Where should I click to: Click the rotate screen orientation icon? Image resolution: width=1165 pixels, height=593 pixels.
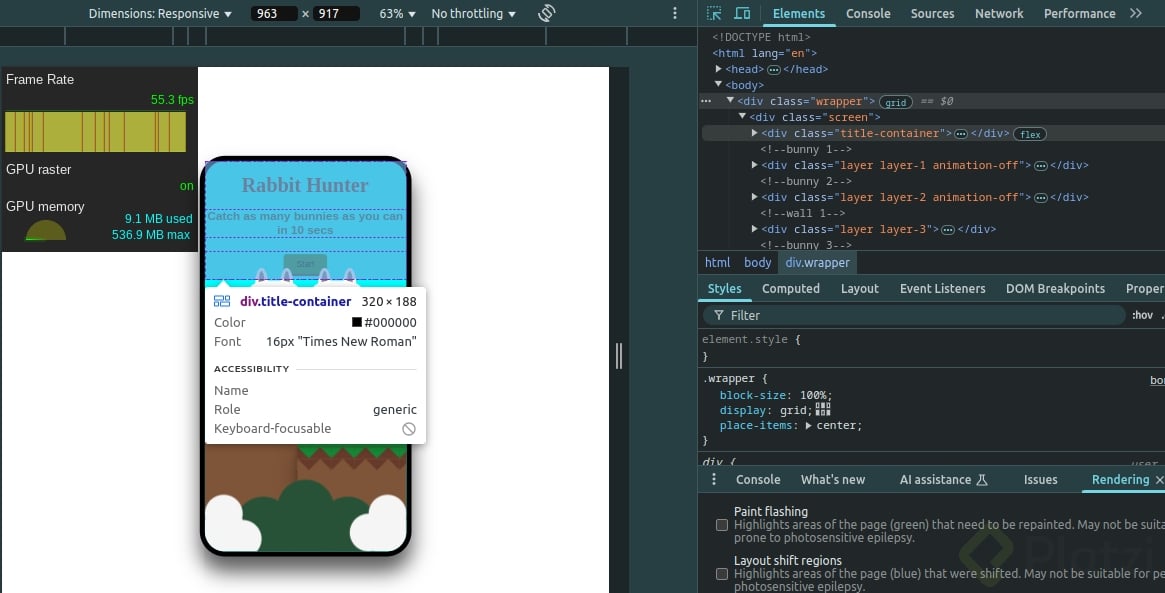click(x=546, y=14)
